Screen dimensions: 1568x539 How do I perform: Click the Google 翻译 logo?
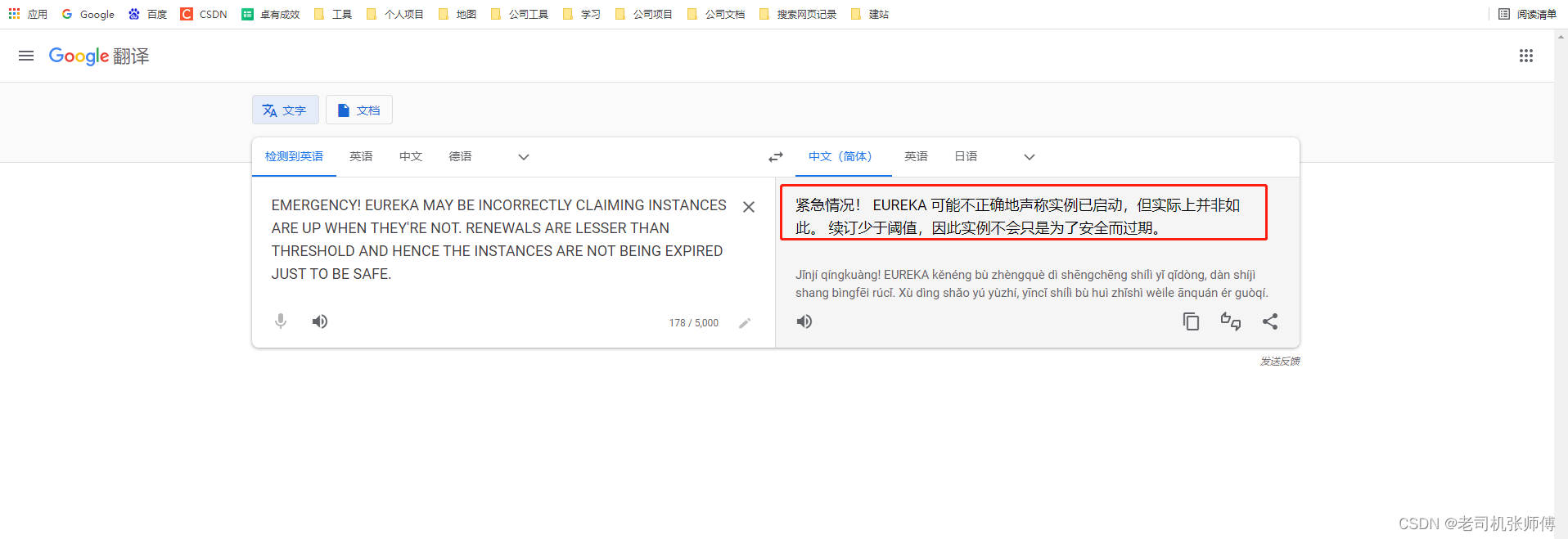pos(99,56)
